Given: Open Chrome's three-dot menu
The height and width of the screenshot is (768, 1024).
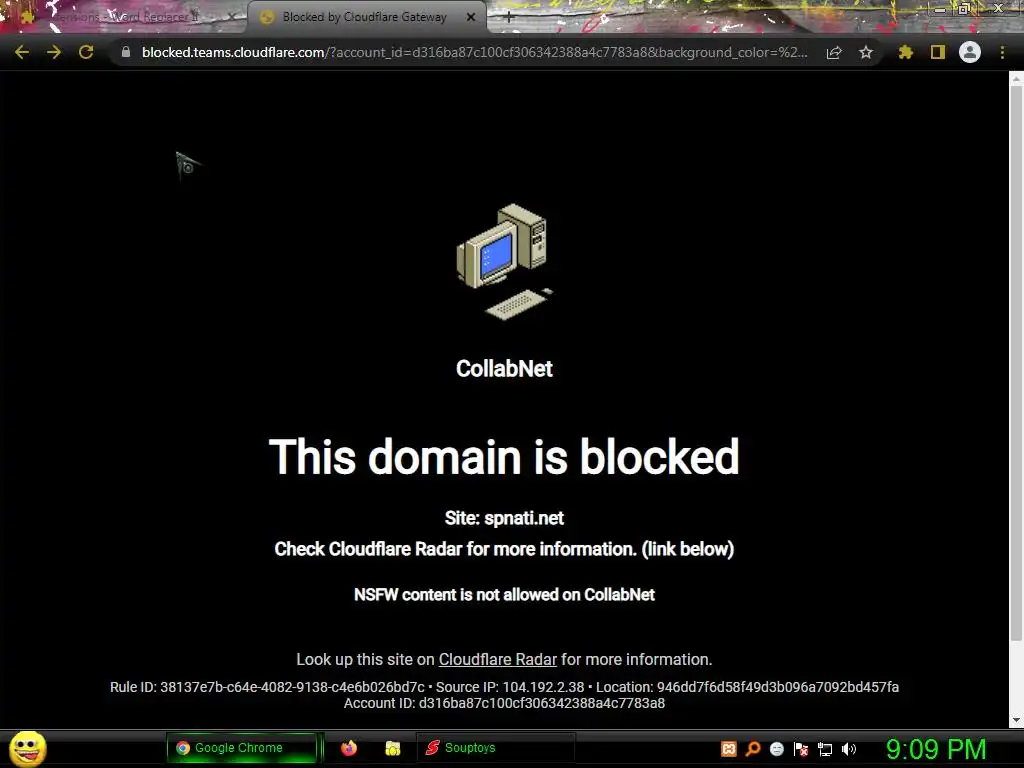Looking at the screenshot, I should 1002,52.
